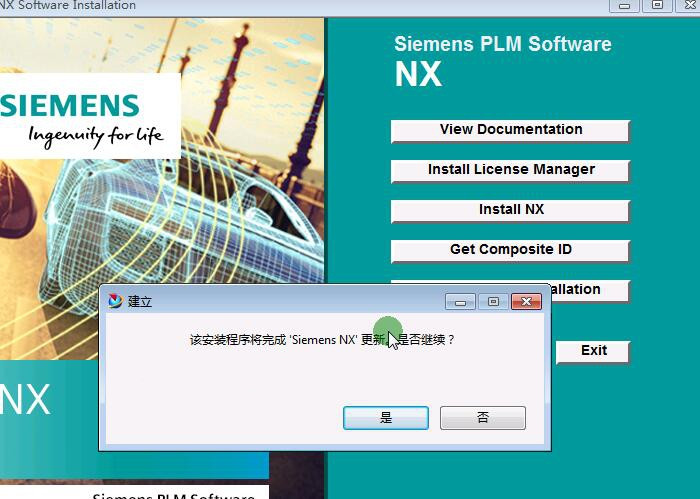Maximize the NX Software Installation window
This screenshot has height=499, width=700.
coord(657,5)
